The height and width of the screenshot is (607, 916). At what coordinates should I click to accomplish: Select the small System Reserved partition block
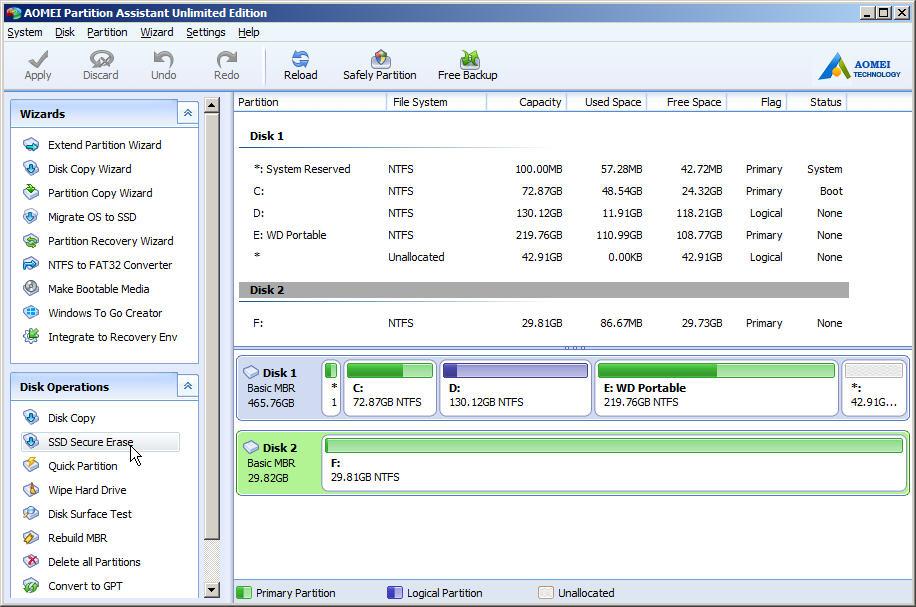(x=331, y=387)
